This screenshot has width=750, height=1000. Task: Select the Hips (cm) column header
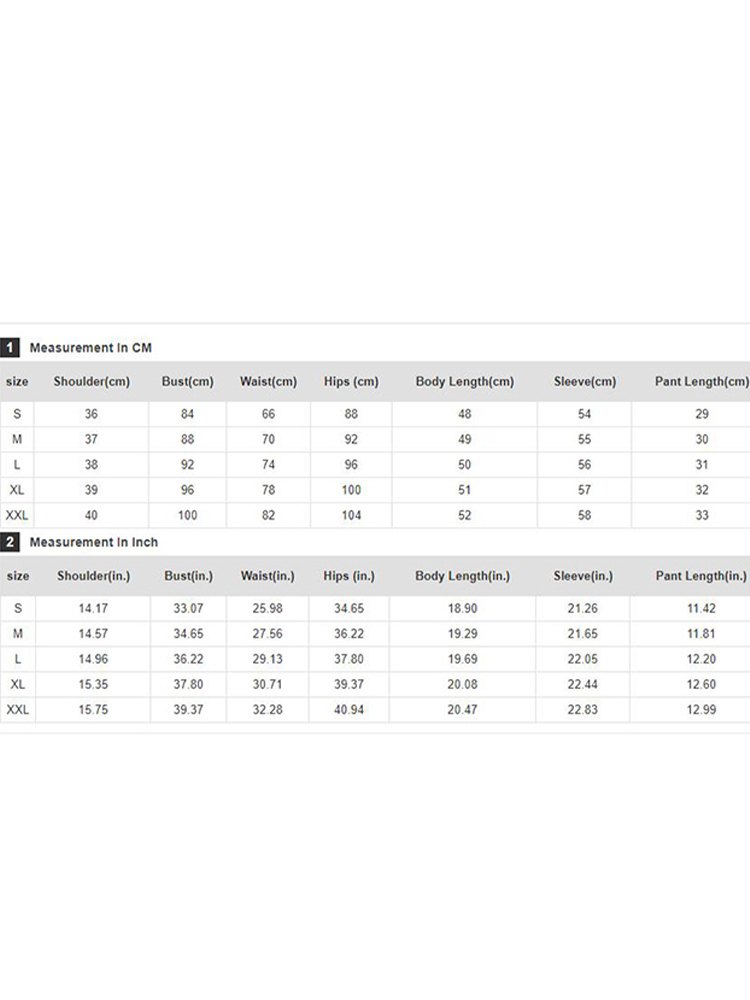pyautogui.click(x=351, y=382)
